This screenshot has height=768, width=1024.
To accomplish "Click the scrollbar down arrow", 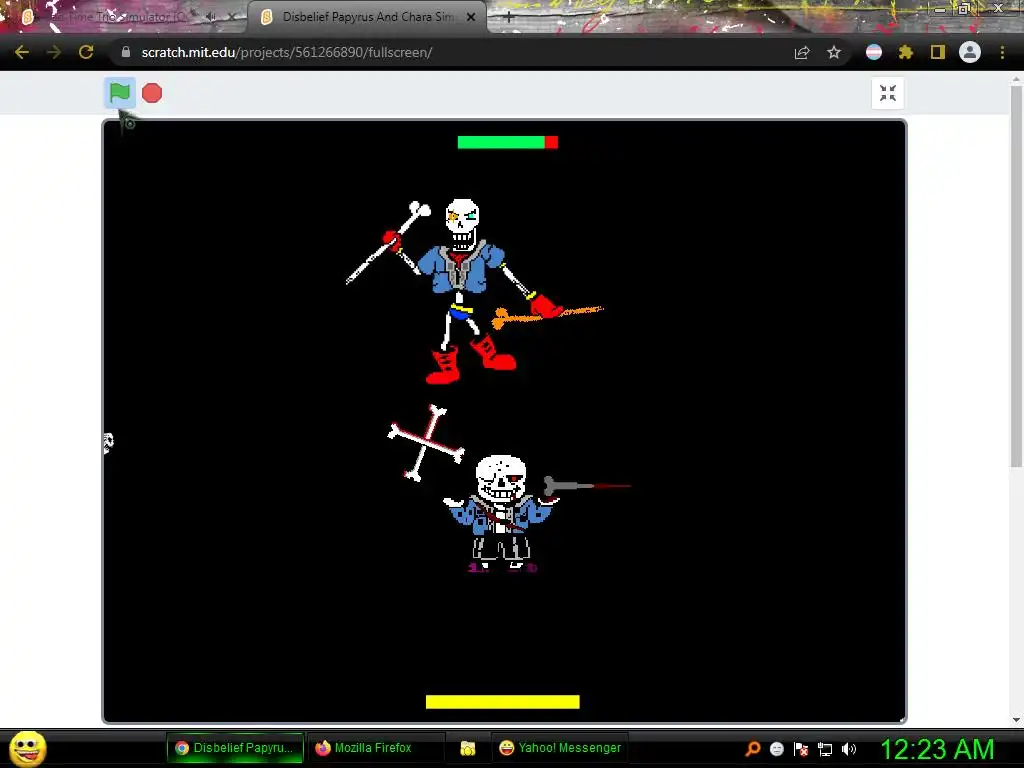I will point(1016,720).
